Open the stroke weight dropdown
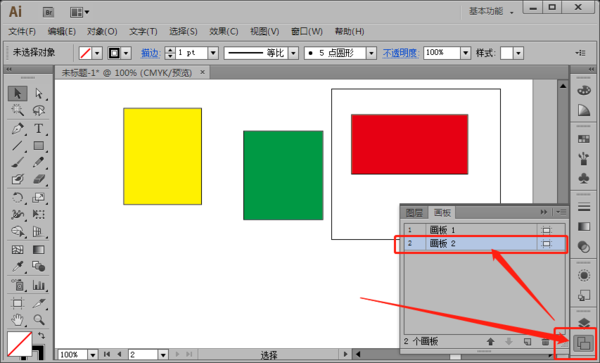The width and height of the screenshot is (600, 363). click(x=213, y=53)
